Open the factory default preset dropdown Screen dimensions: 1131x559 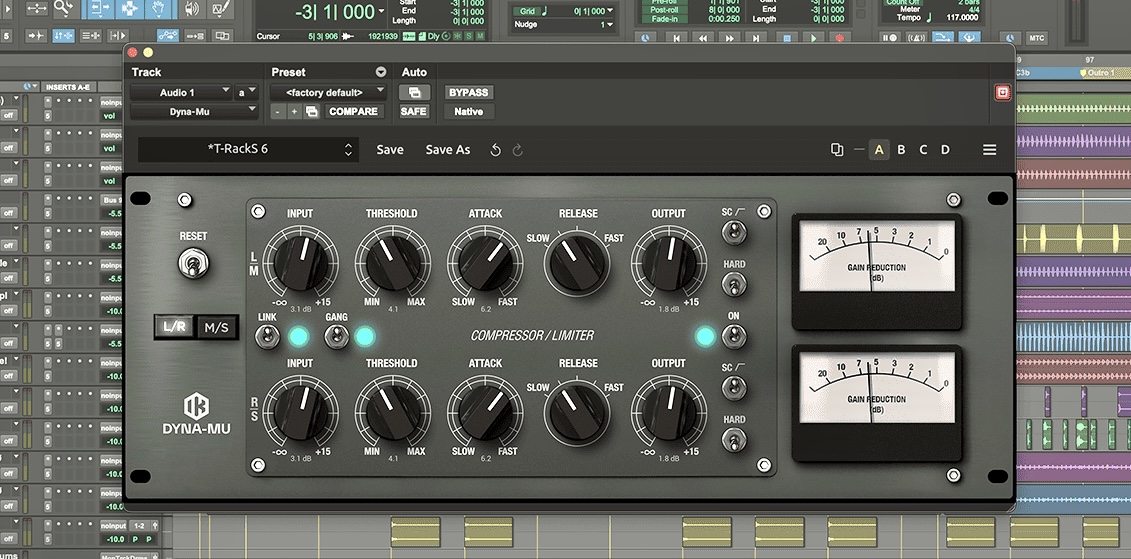(x=328, y=92)
